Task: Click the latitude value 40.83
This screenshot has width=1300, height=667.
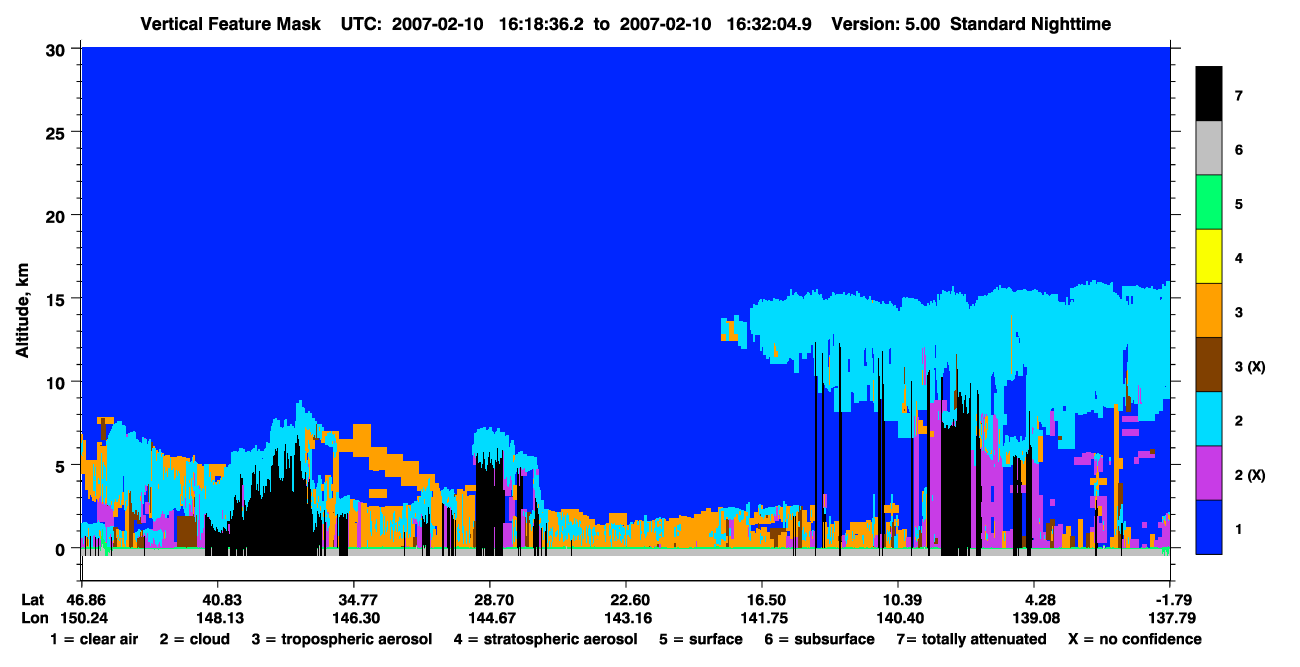Action: (217, 599)
